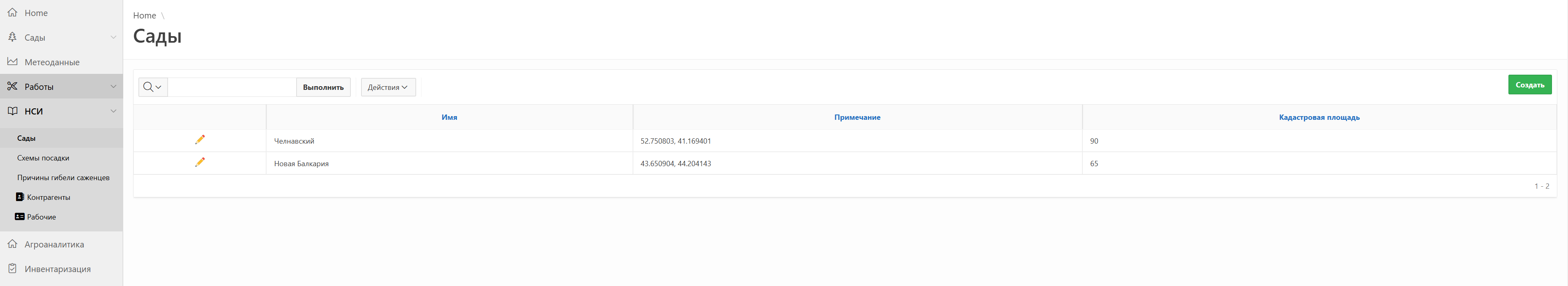Open the search column selector magnifier
Image resolution: width=1568 pixels, height=286 pixels.
coord(153,87)
